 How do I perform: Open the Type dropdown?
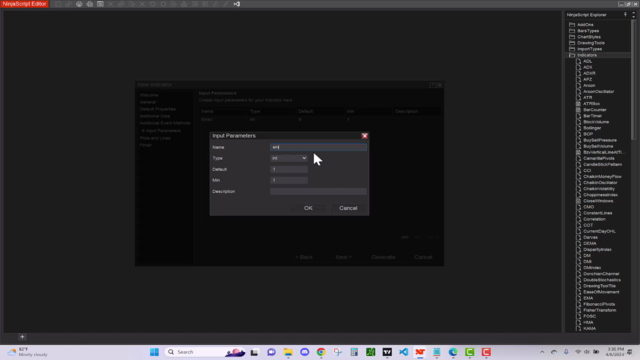pos(289,158)
